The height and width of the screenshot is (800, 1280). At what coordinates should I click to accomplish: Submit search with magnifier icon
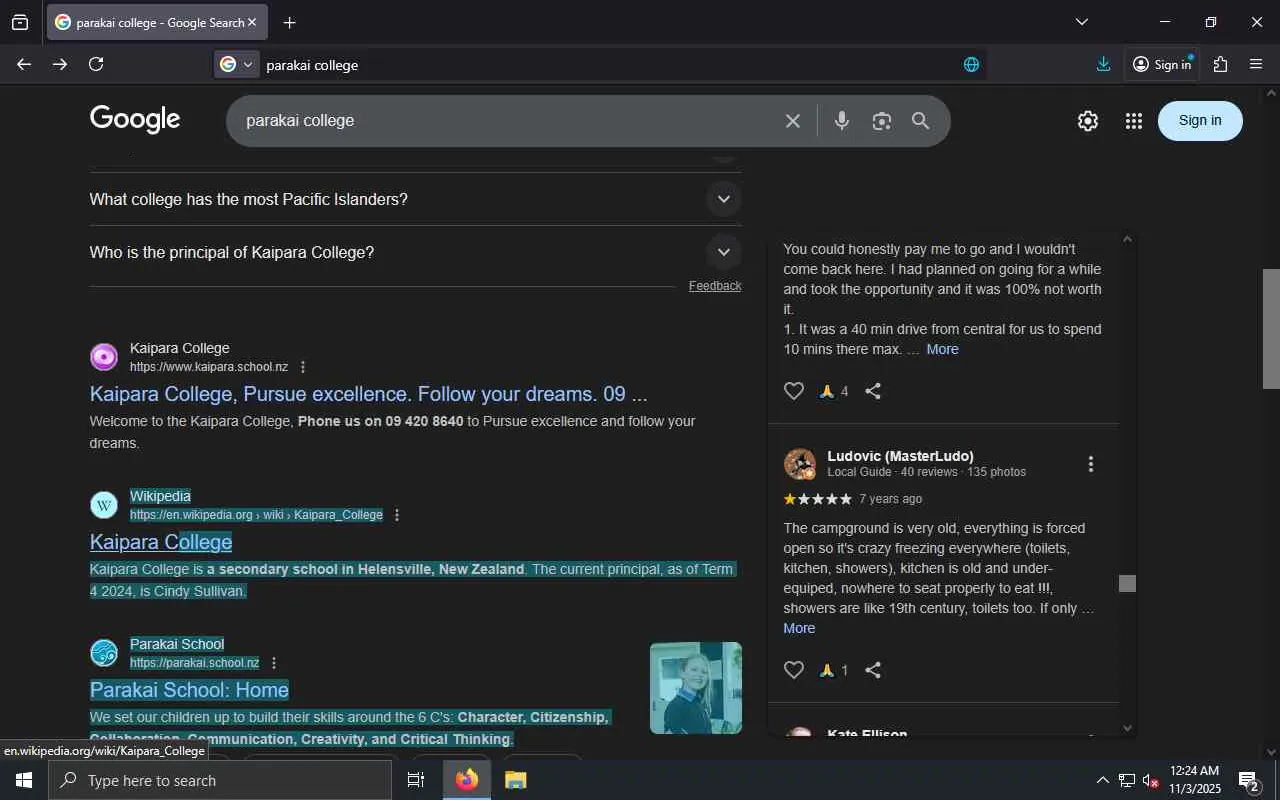click(921, 121)
